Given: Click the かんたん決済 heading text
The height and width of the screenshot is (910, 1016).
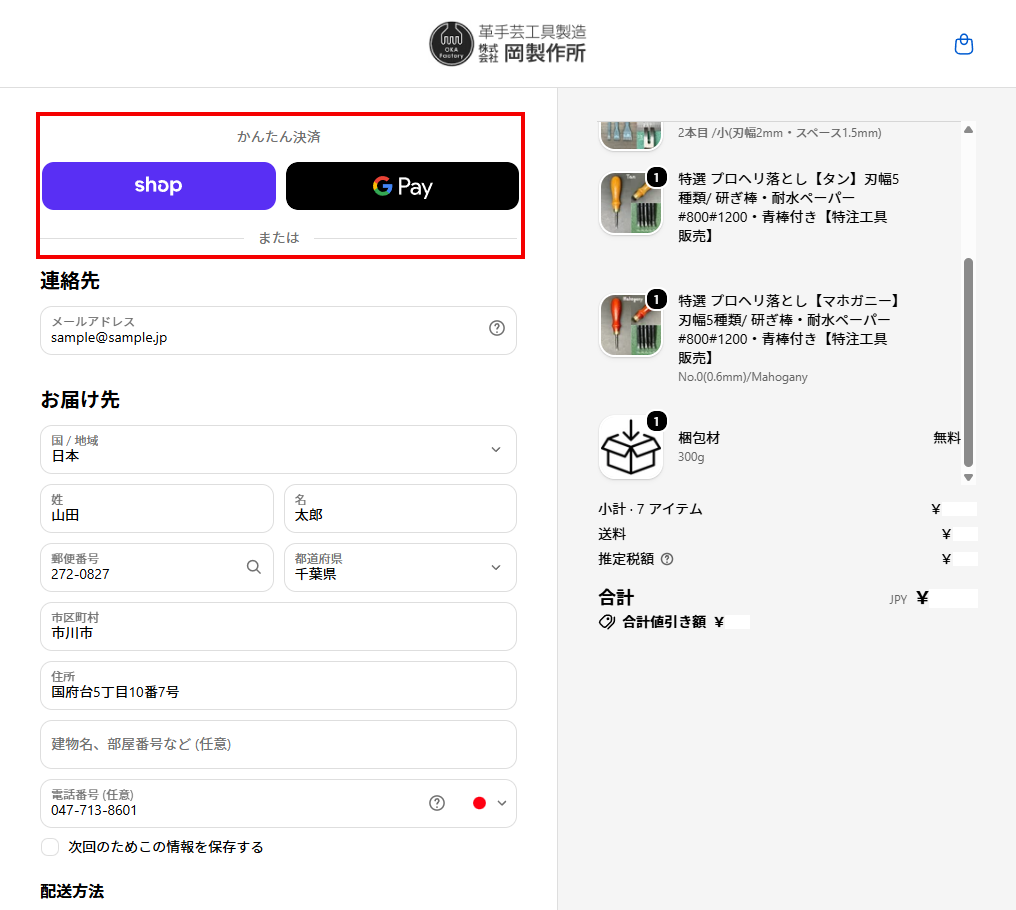Looking at the screenshot, I should [x=279, y=137].
